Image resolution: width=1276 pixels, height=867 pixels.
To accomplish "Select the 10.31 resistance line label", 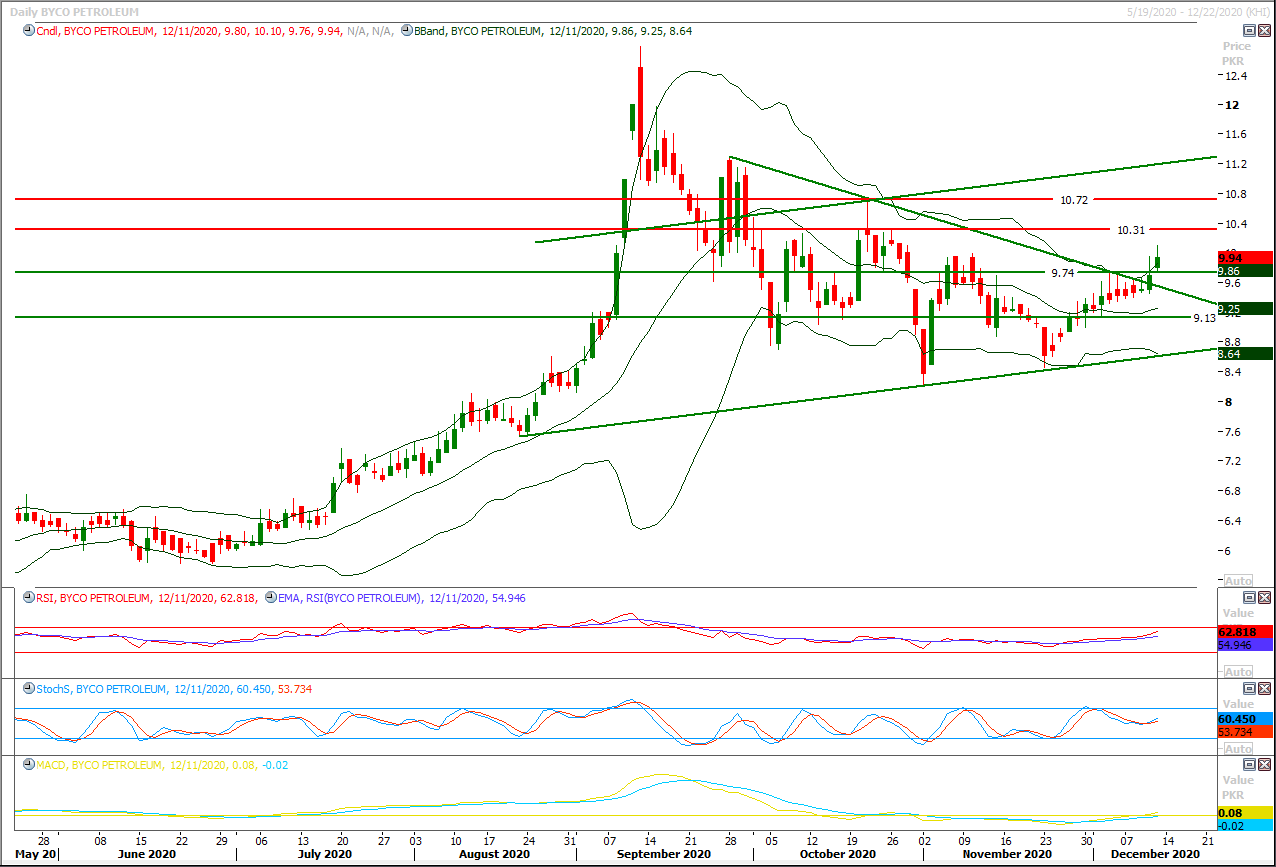I will point(1130,230).
